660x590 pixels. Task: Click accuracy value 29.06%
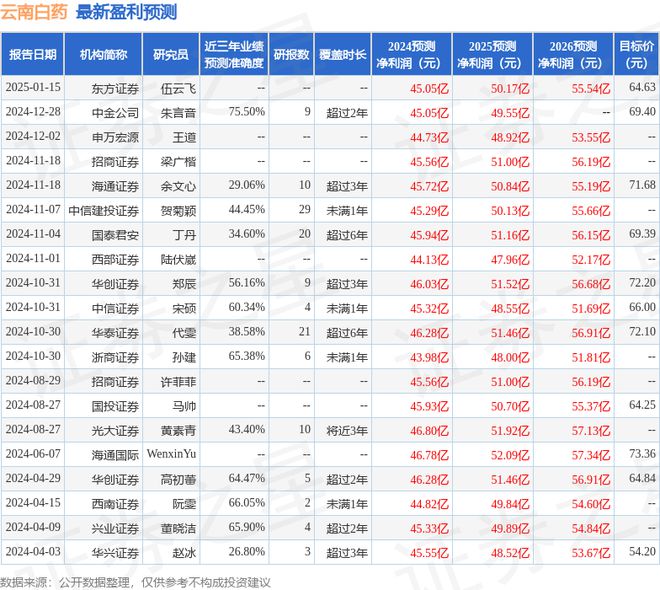pyautogui.click(x=247, y=185)
